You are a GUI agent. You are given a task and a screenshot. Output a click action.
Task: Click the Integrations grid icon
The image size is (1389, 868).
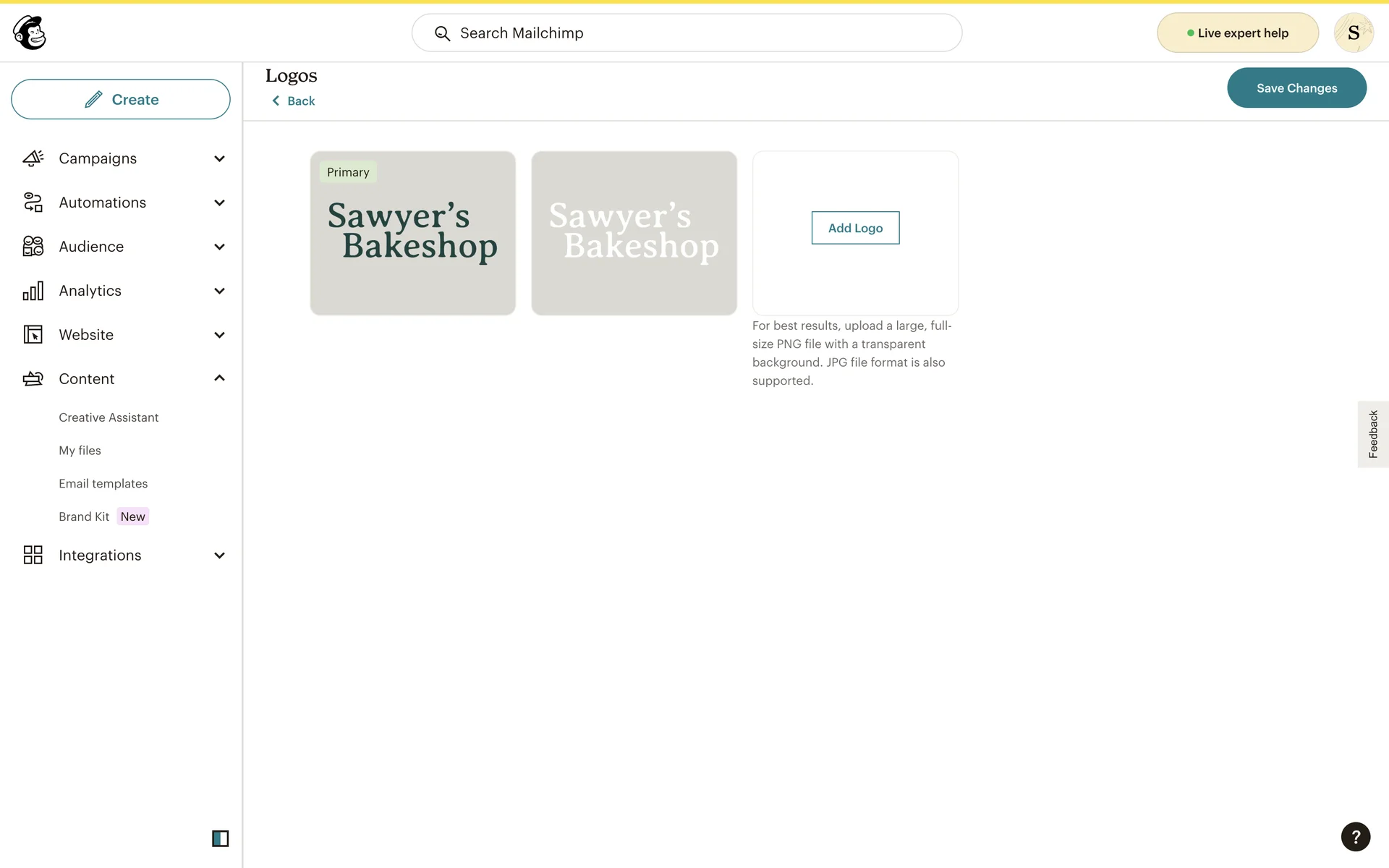click(33, 556)
